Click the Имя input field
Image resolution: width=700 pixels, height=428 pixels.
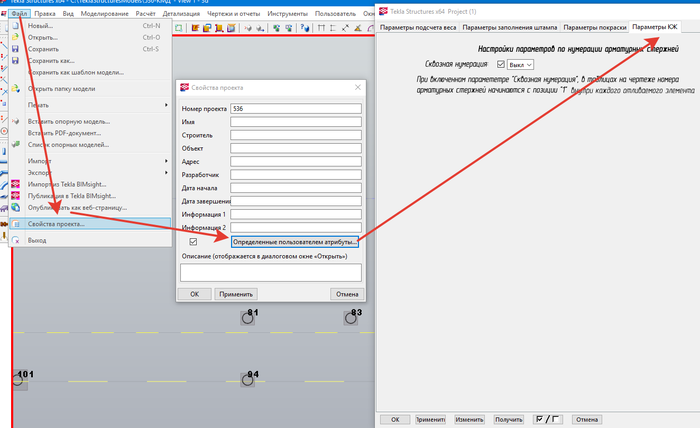[x=296, y=122]
